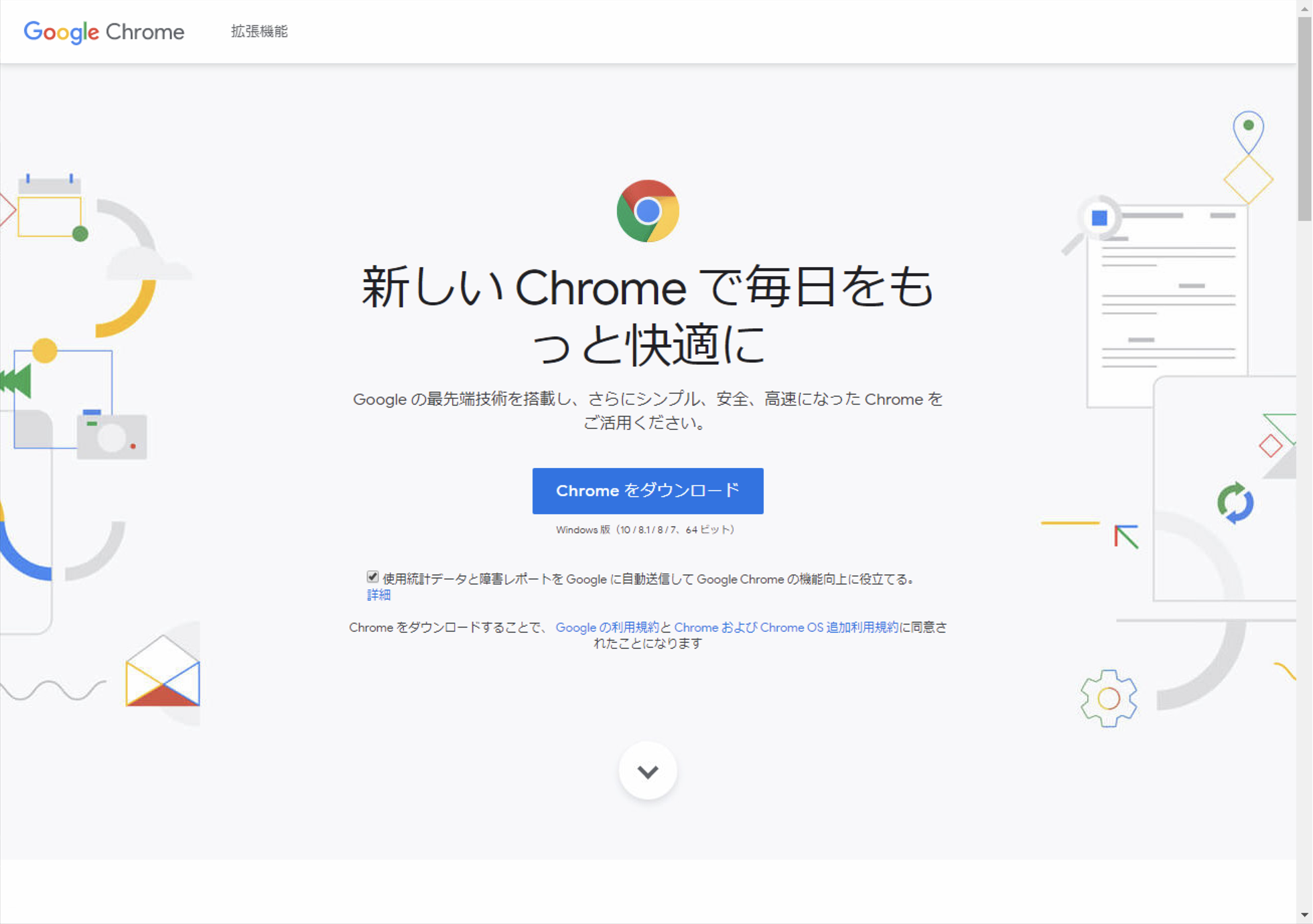This screenshot has width=1313, height=924.
Task: Click the scrollbar up arrow
Action: point(1304,8)
